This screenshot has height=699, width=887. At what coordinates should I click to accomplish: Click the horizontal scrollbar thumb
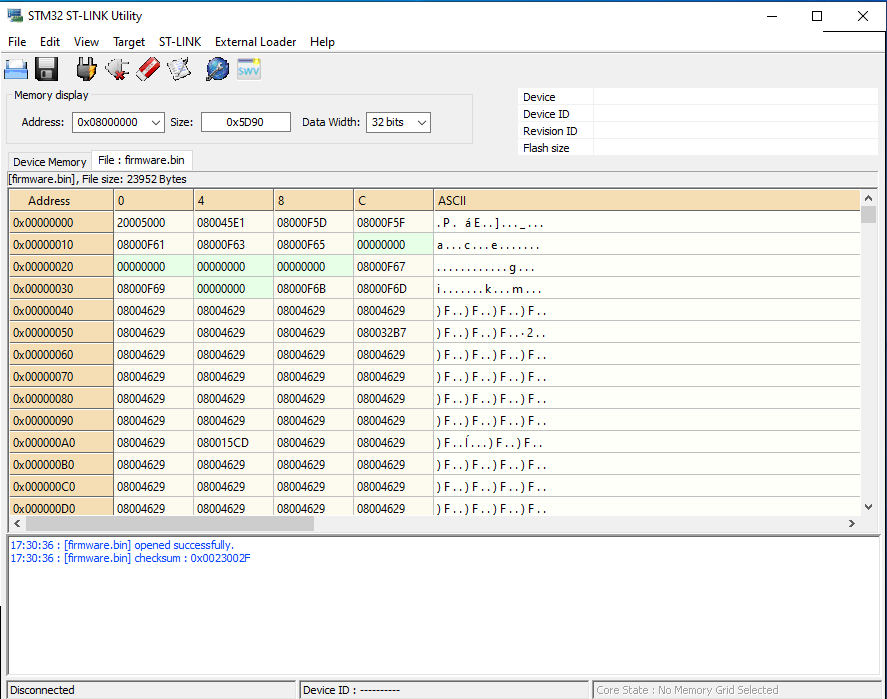click(x=170, y=524)
